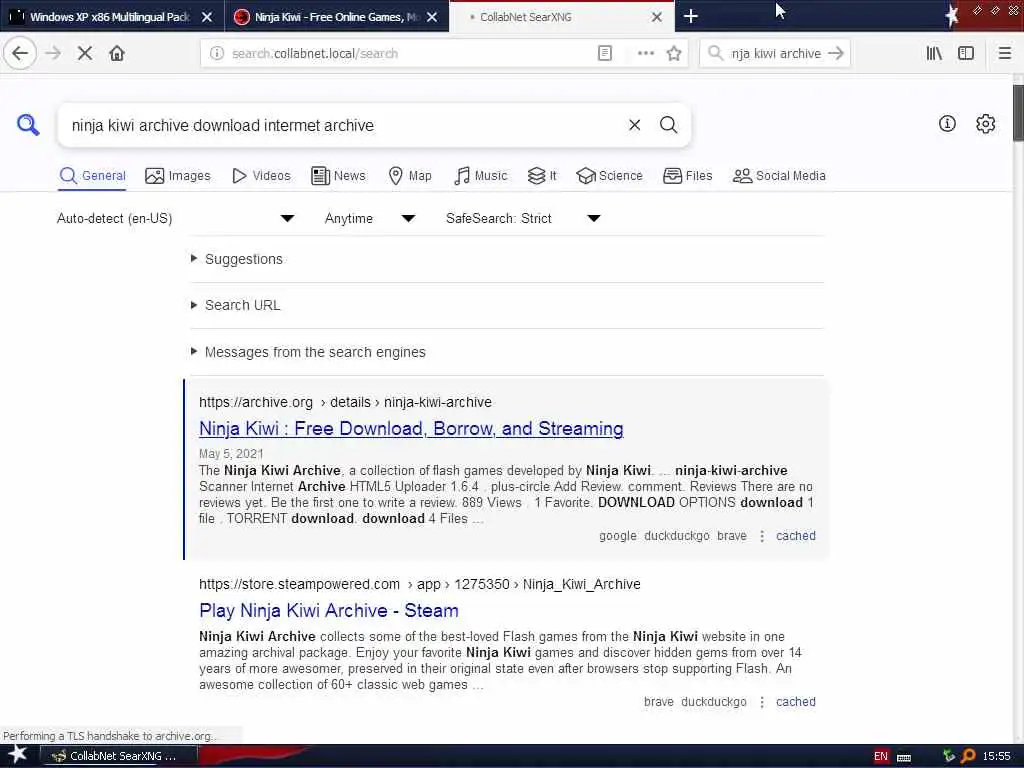
Task: Toggle reader view in address bar
Action: (605, 54)
